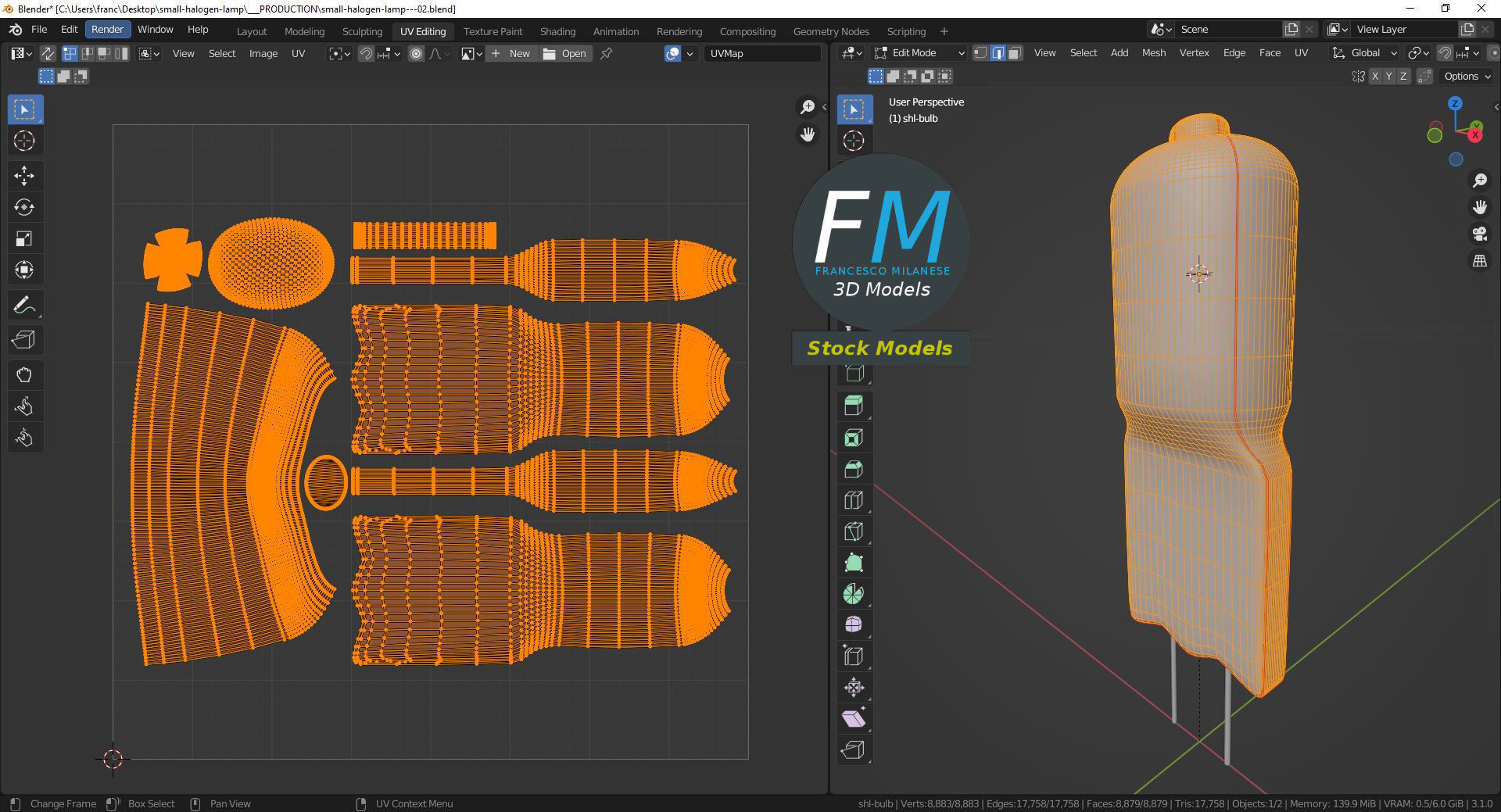Open the Global transform orientation dropdown
This screenshot has height=812, width=1501.
[1365, 53]
